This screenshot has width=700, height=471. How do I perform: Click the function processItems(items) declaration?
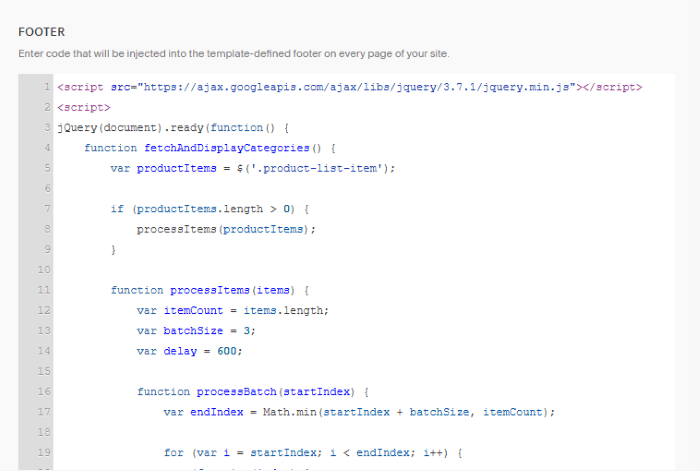(210, 290)
